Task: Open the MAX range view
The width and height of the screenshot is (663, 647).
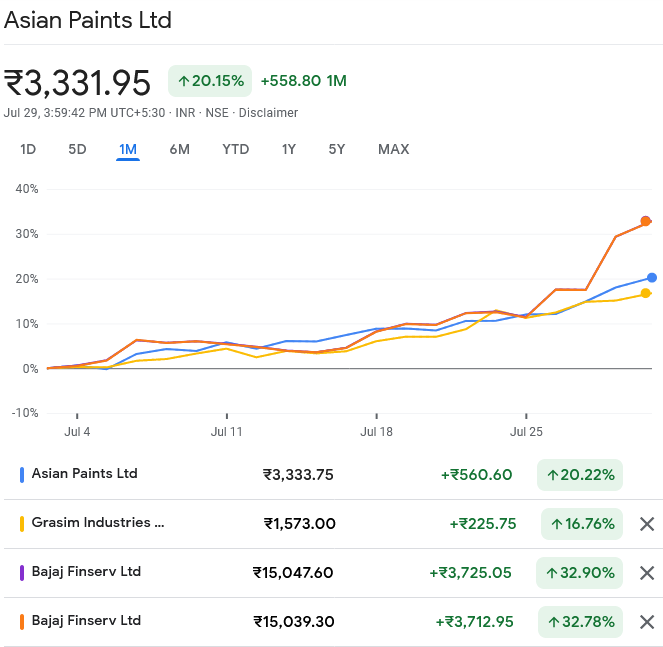Action: pos(393,149)
